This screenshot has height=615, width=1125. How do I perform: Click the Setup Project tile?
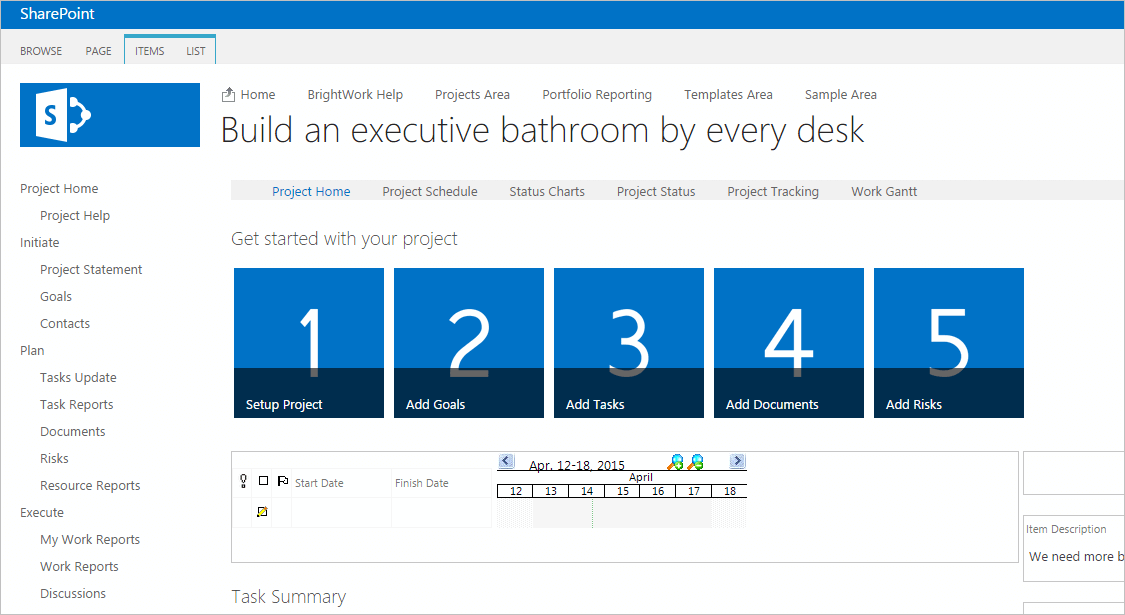[309, 342]
